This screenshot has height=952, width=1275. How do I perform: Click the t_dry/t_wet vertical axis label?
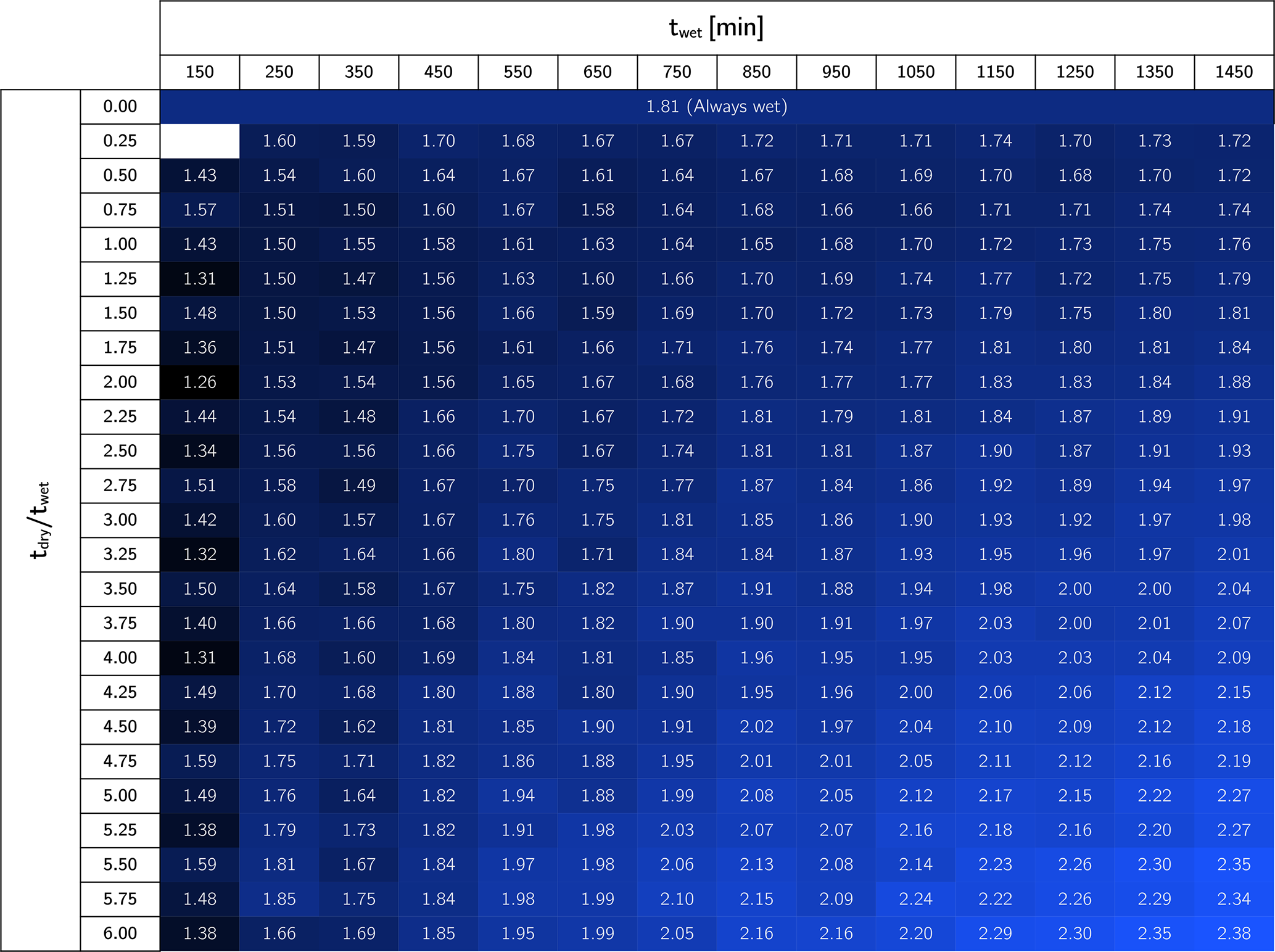pos(41,520)
